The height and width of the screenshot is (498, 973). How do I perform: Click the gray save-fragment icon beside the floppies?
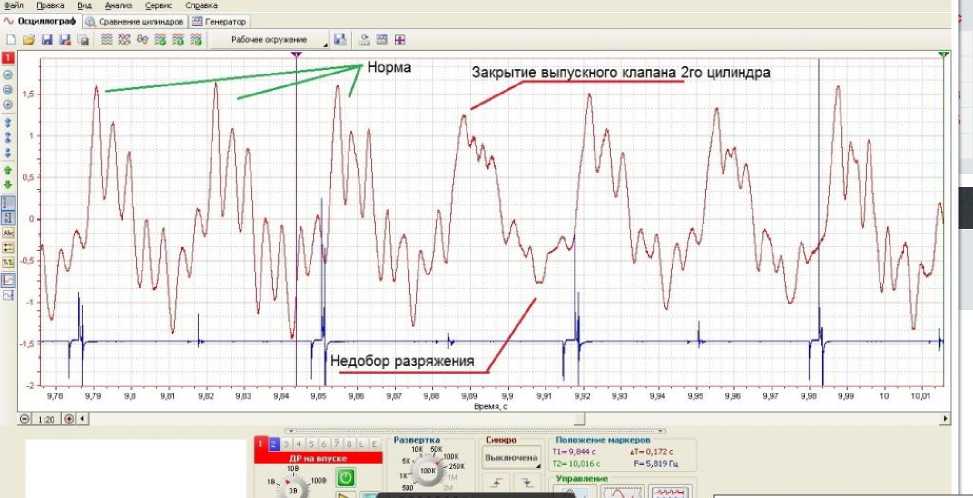[83, 40]
